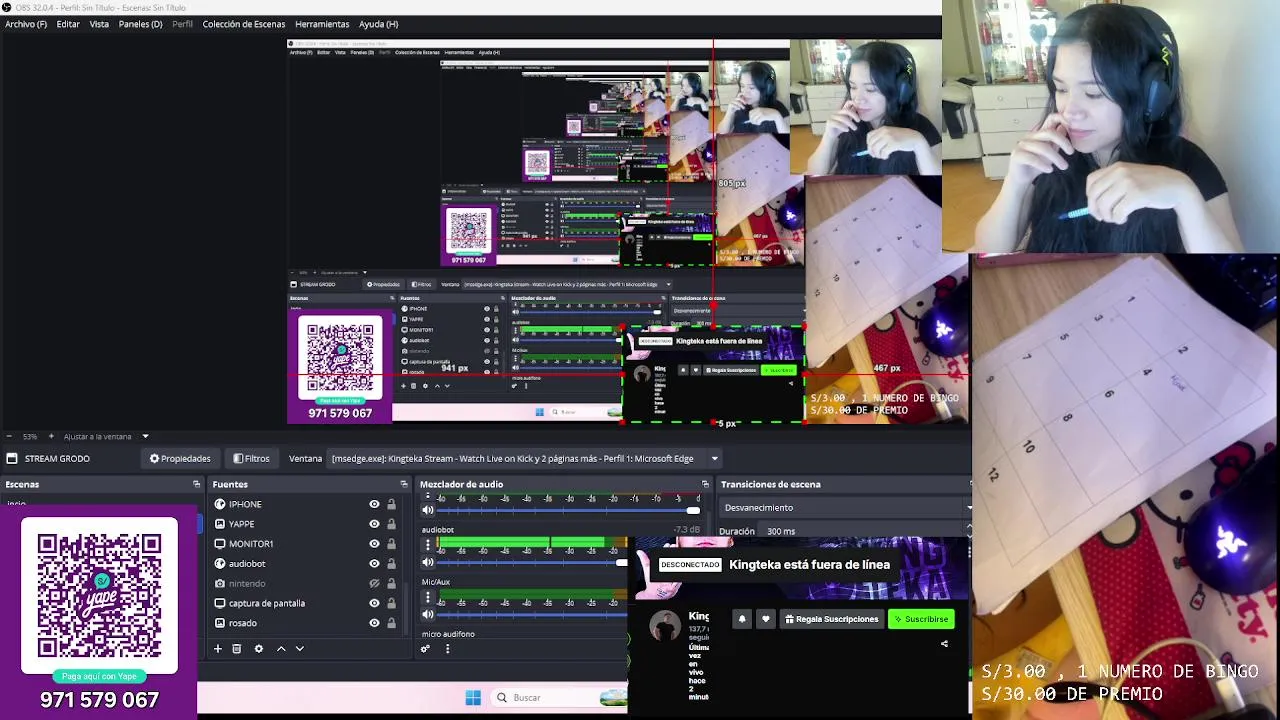Viewport: 1280px width, 720px height.
Task: Hide the captura de pantalla source
Action: 374,603
